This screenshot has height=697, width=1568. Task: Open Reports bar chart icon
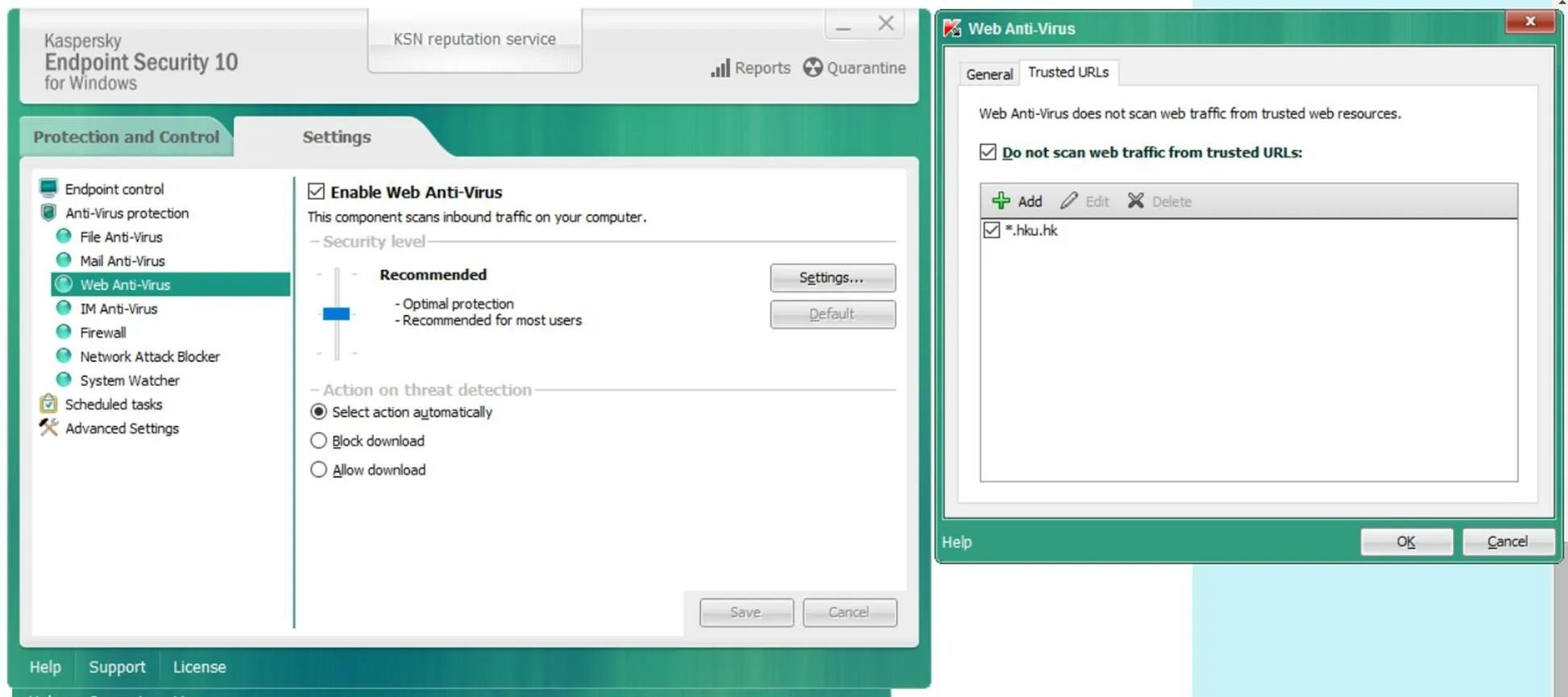click(x=720, y=68)
